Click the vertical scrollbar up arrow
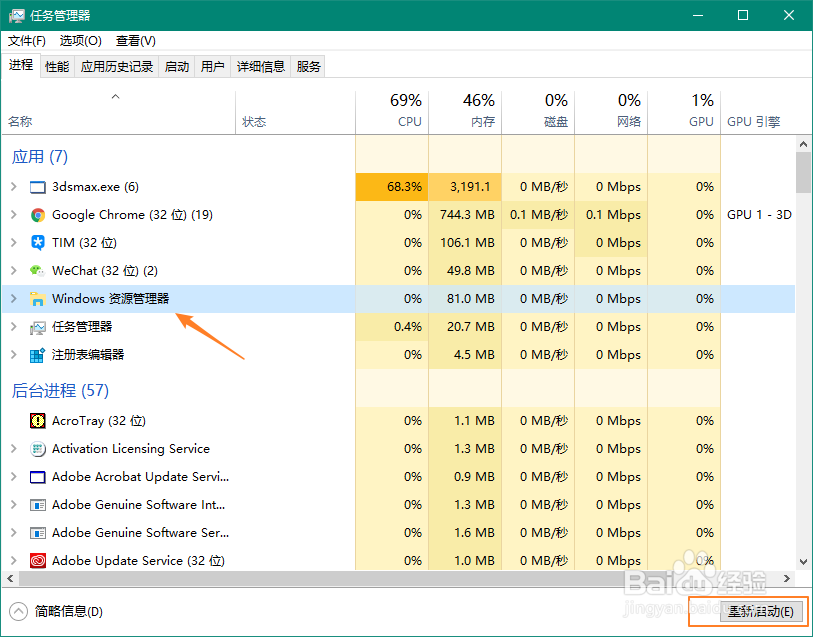 tap(804, 144)
